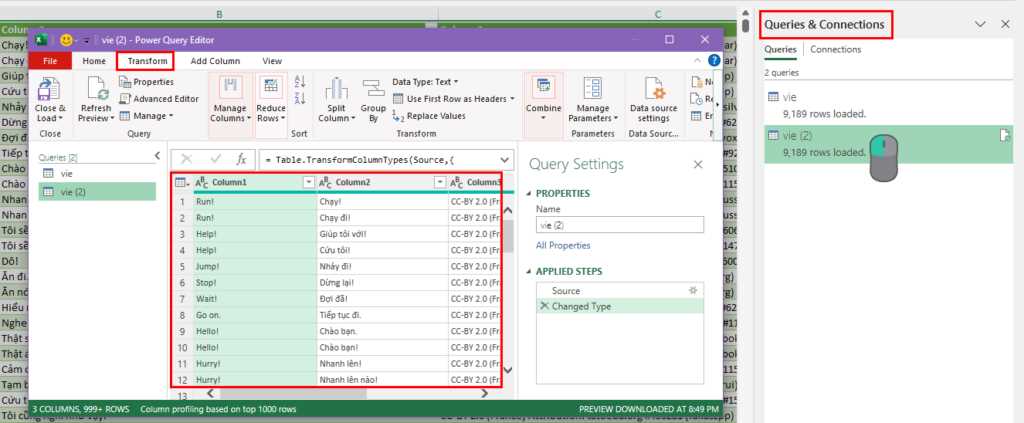Select the vie query in Queries & Connections
This screenshot has height=423, width=1024.
point(888,104)
